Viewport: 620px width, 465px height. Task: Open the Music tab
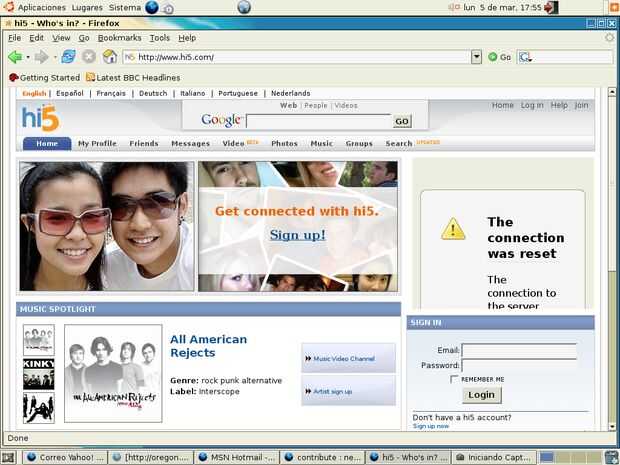coord(321,144)
